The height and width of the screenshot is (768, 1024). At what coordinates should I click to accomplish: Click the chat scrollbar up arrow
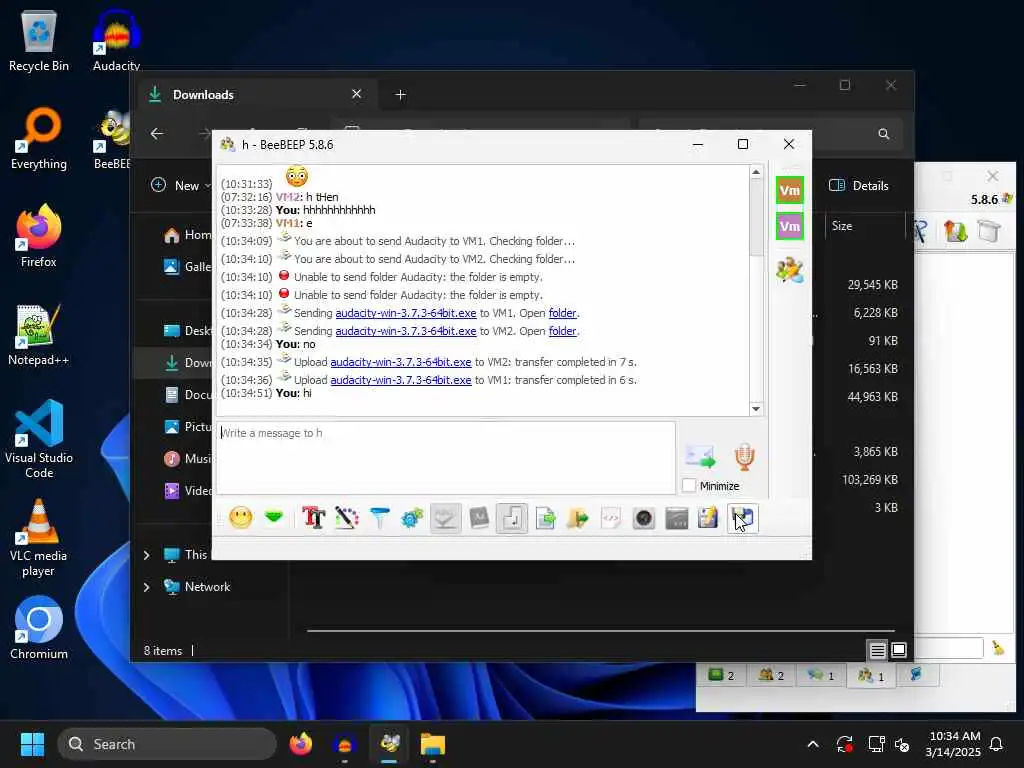pyautogui.click(x=756, y=172)
